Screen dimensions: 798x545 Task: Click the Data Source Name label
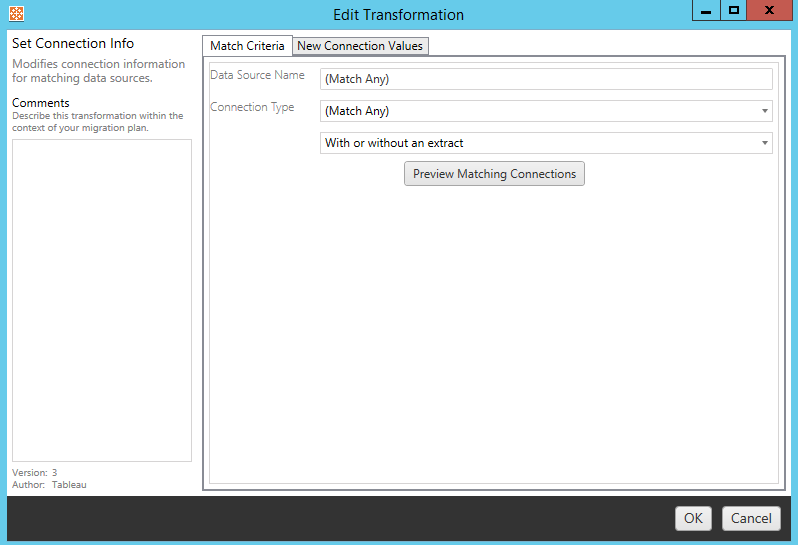click(x=257, y=75)
